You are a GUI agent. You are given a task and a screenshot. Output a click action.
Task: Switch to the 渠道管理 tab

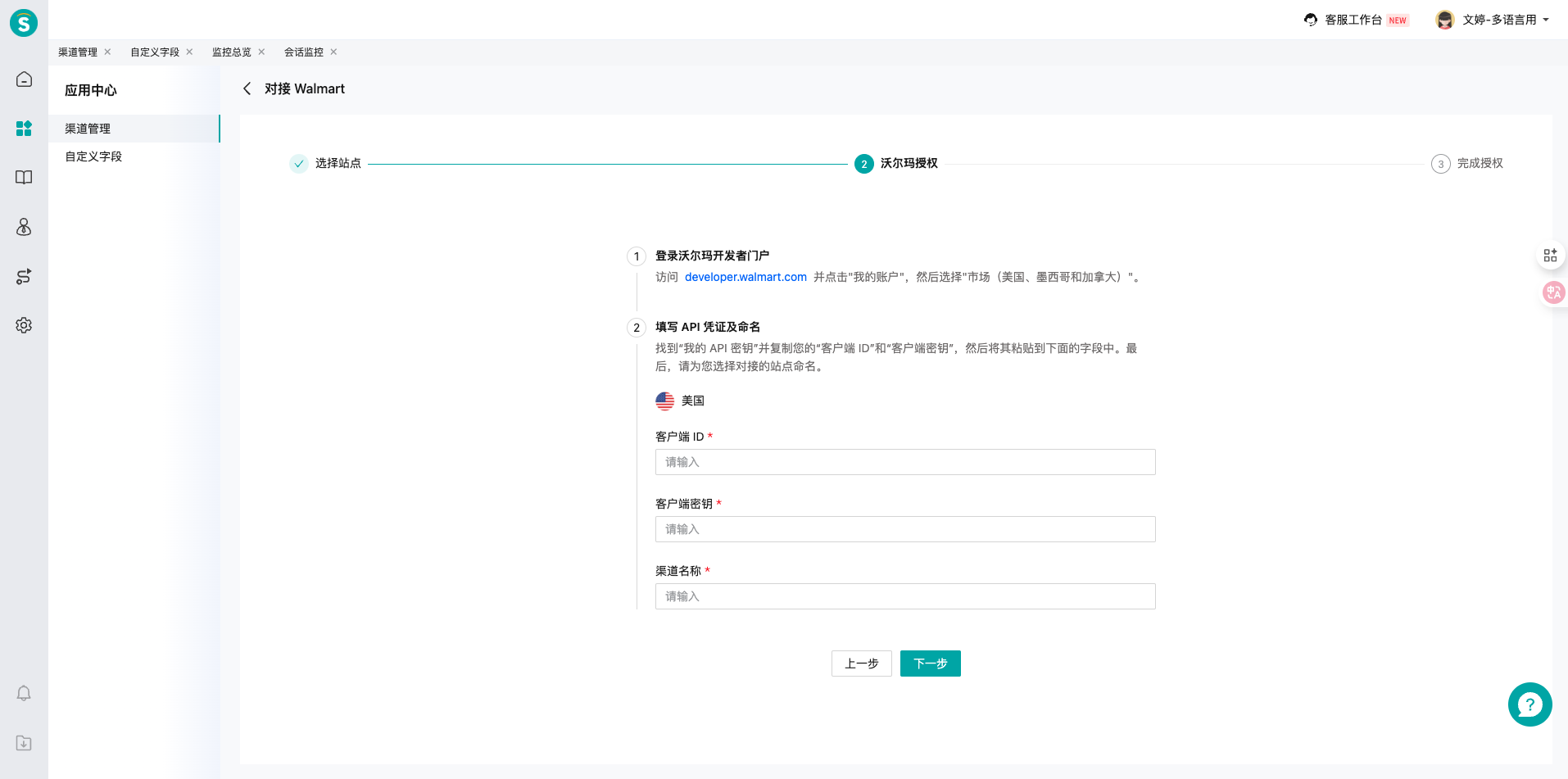coord(78,52)
